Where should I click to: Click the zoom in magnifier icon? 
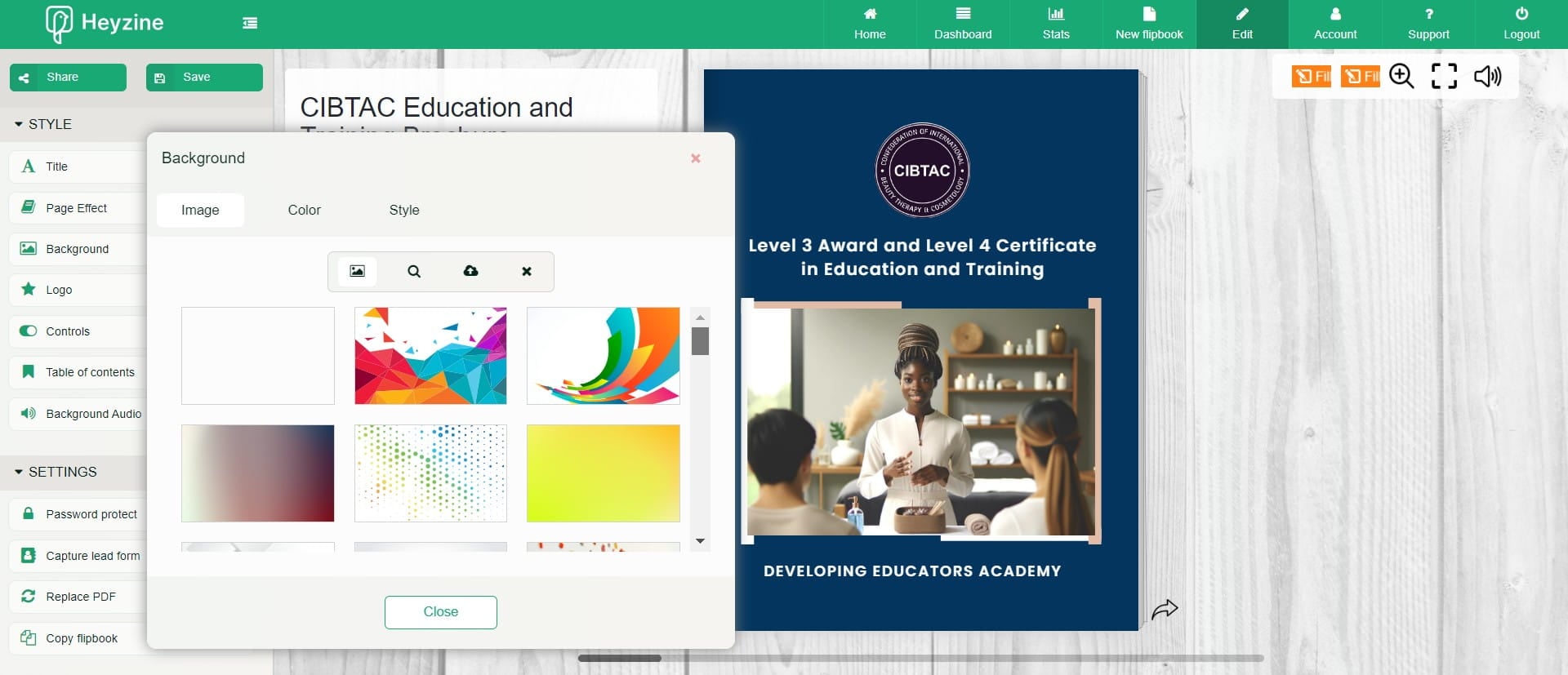point(1401,76)
